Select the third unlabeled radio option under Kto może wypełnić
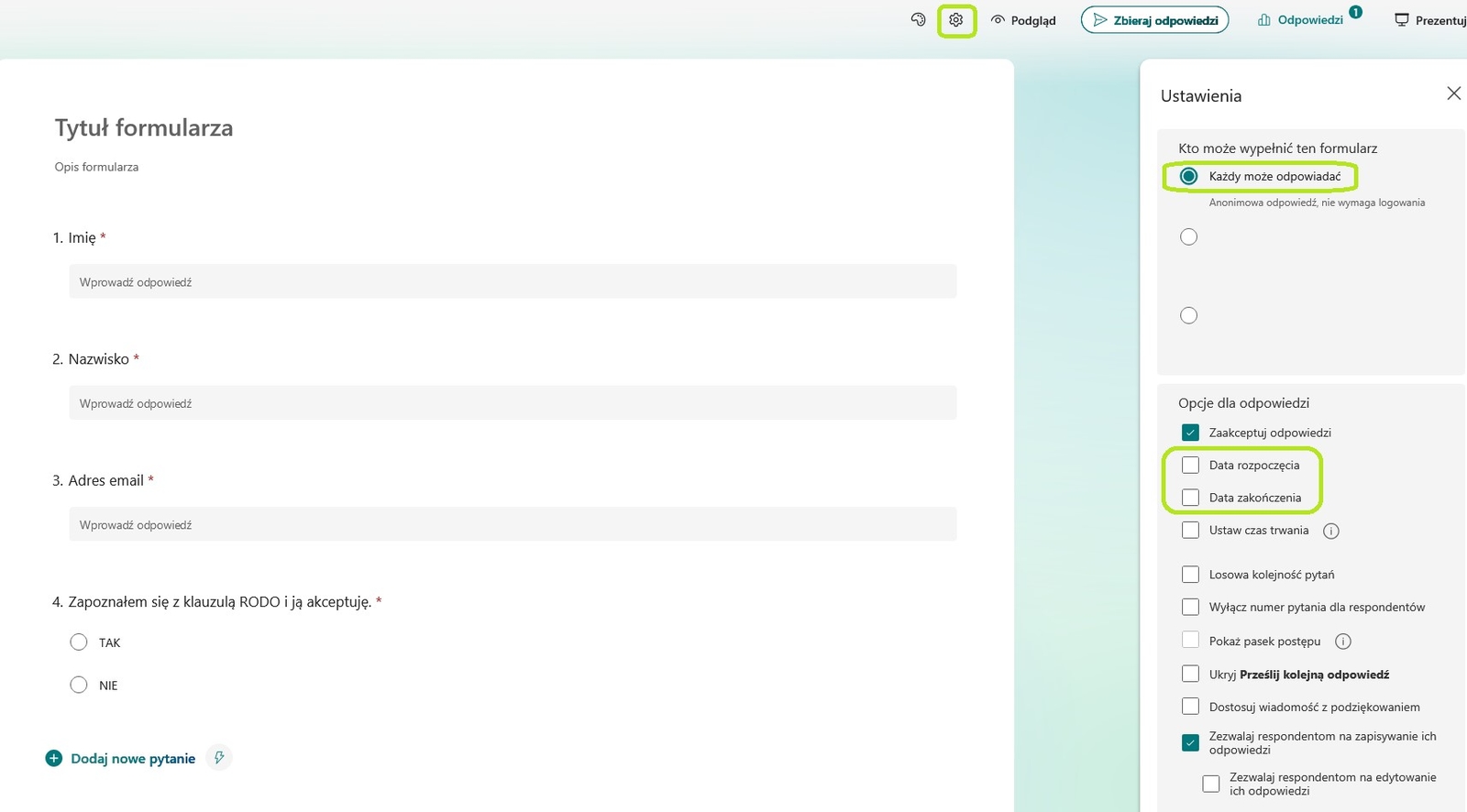1467x812 pixels. click(1188, 315)
